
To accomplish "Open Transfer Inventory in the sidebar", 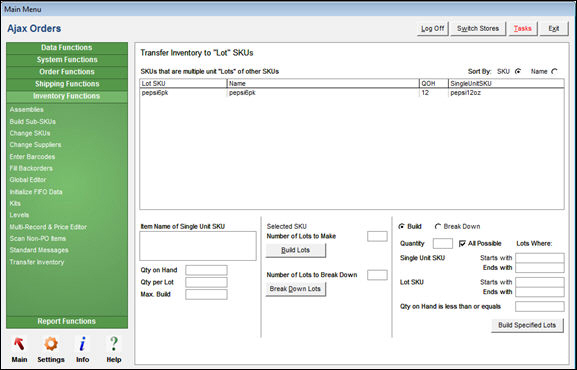I will click(x=37, y=262).
